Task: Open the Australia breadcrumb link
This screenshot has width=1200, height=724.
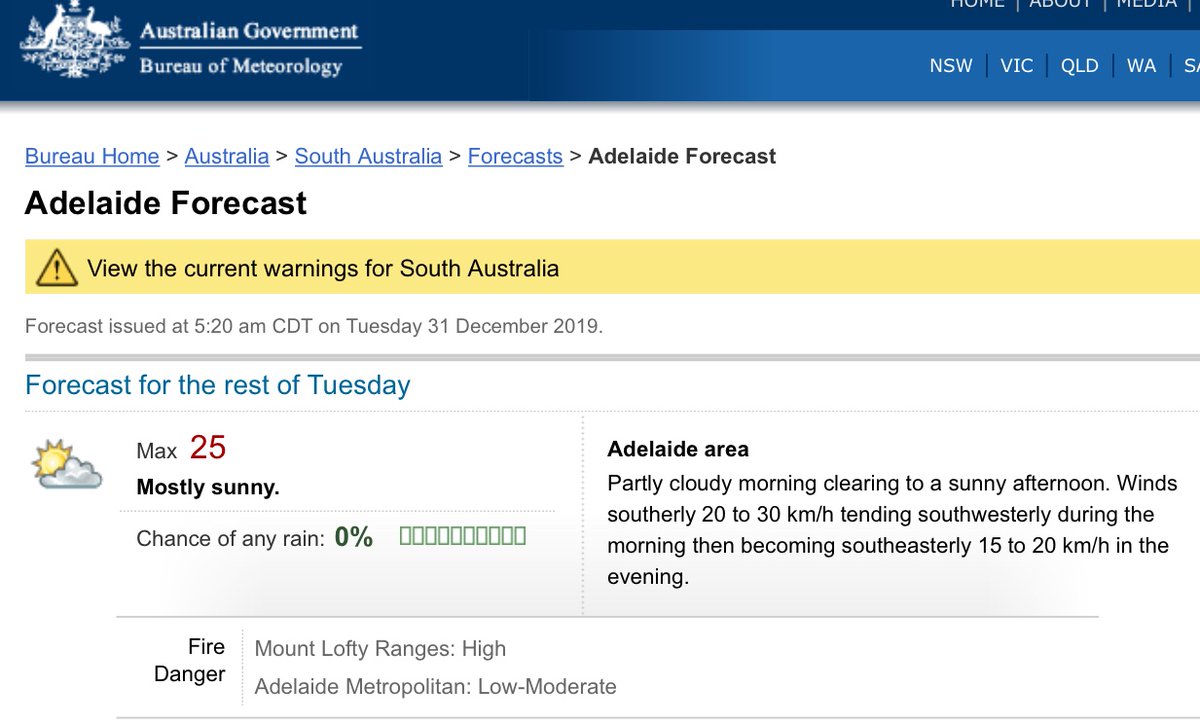Action: [227, 156]
